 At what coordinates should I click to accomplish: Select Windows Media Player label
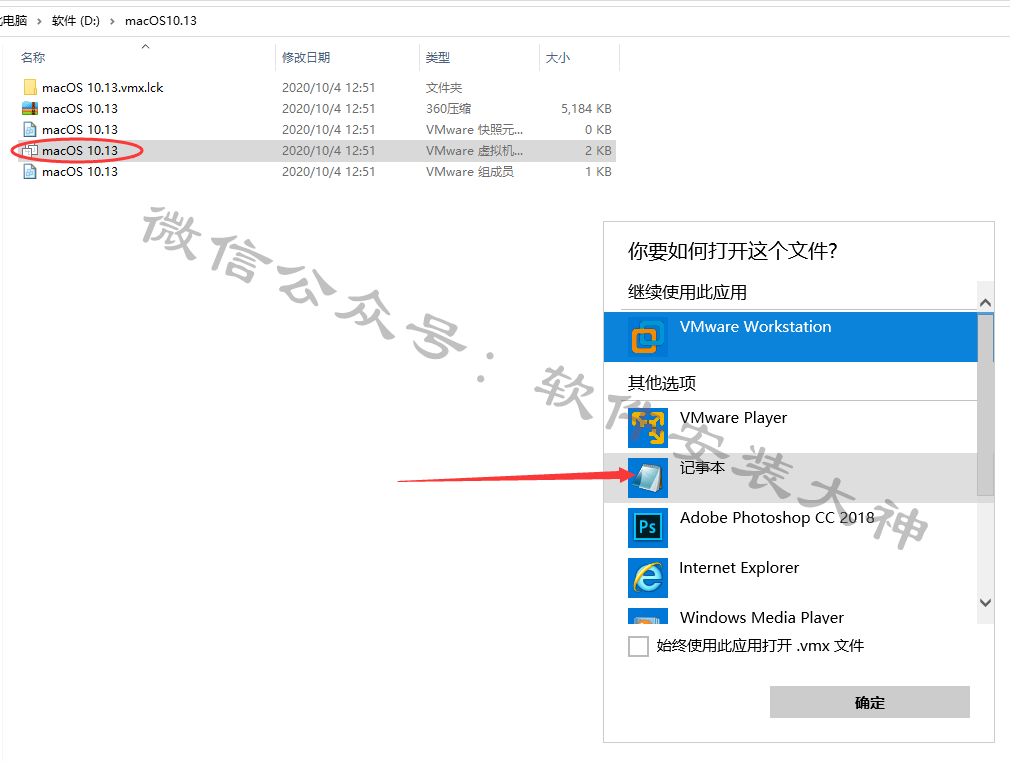(761, 617)
